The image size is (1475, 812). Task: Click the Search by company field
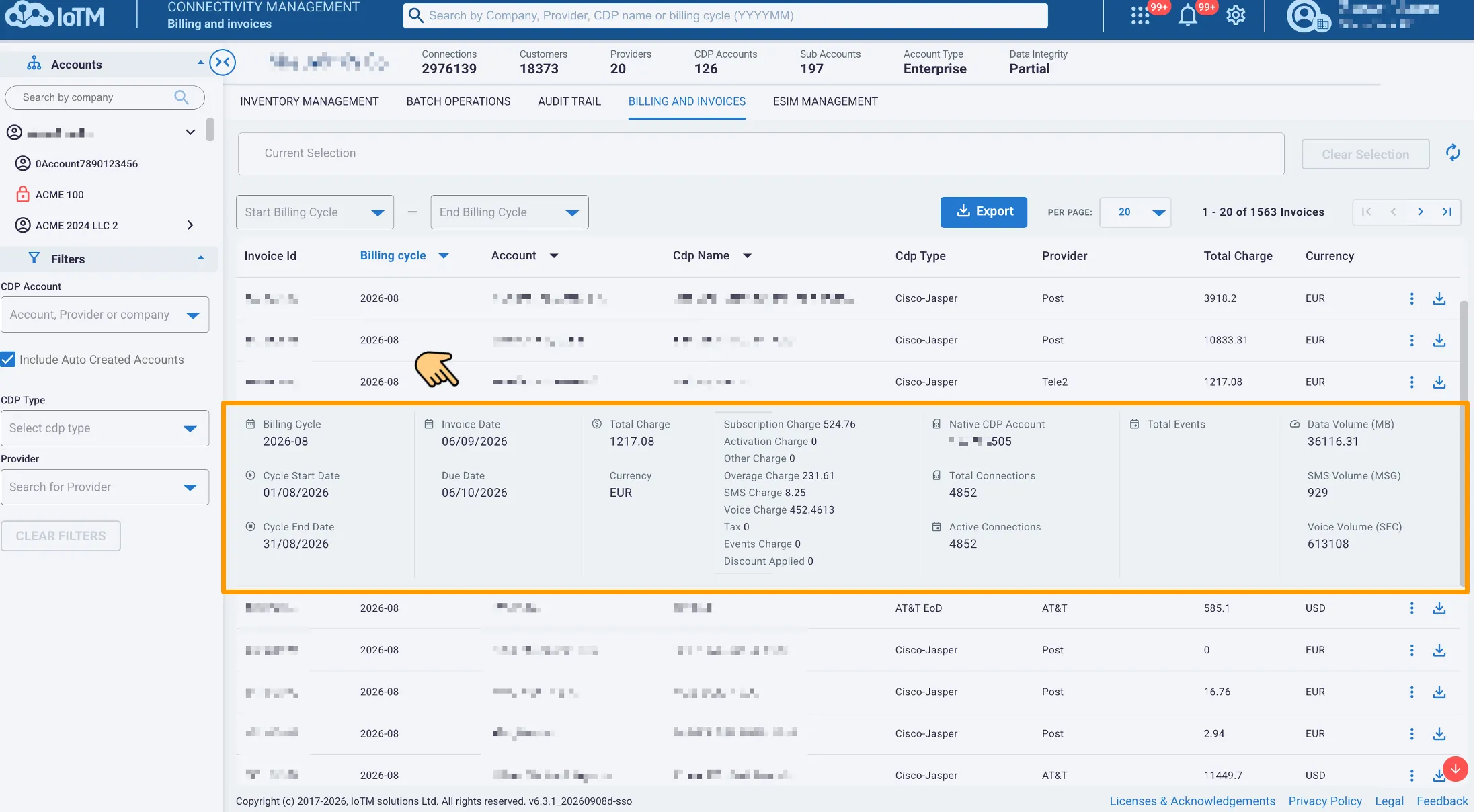click(x=105, y=97)
